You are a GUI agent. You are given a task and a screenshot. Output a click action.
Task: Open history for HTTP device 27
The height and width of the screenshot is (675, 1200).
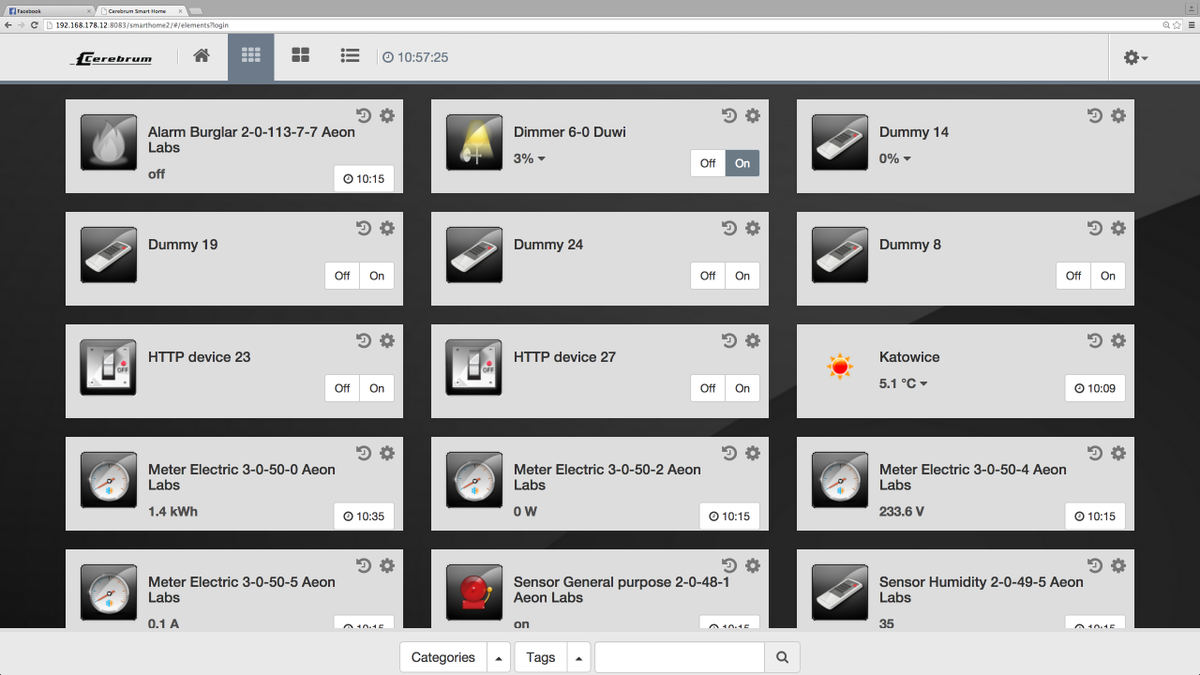[729, 341]
